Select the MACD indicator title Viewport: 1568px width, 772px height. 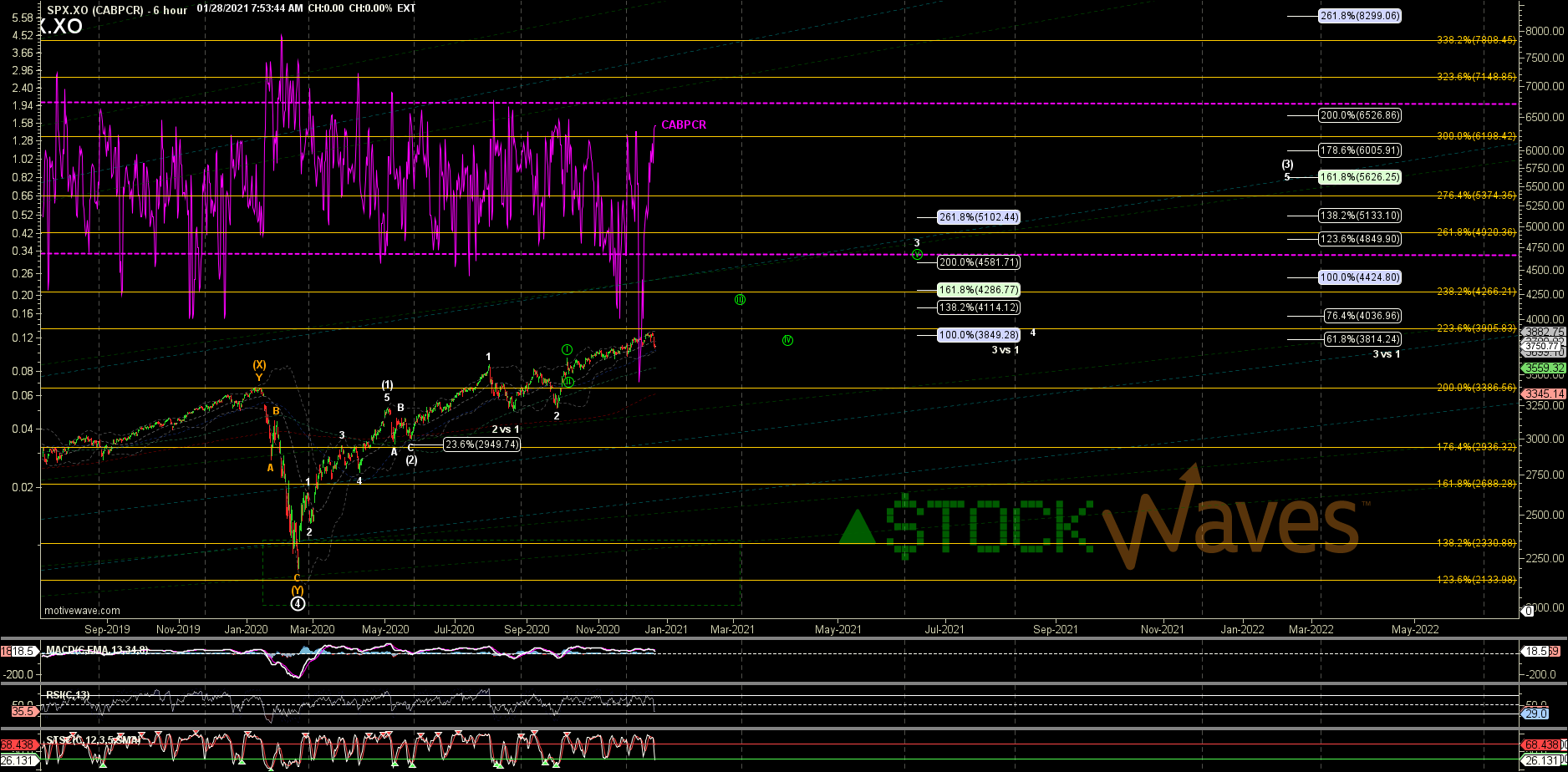(x=96, y=649)
